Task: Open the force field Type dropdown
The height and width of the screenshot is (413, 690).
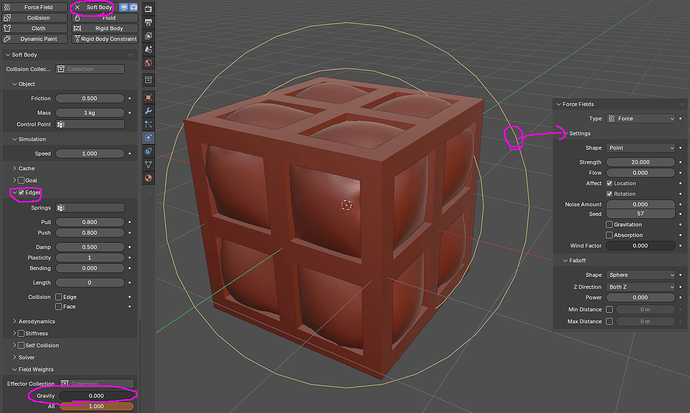Action: tap(641, 119)
